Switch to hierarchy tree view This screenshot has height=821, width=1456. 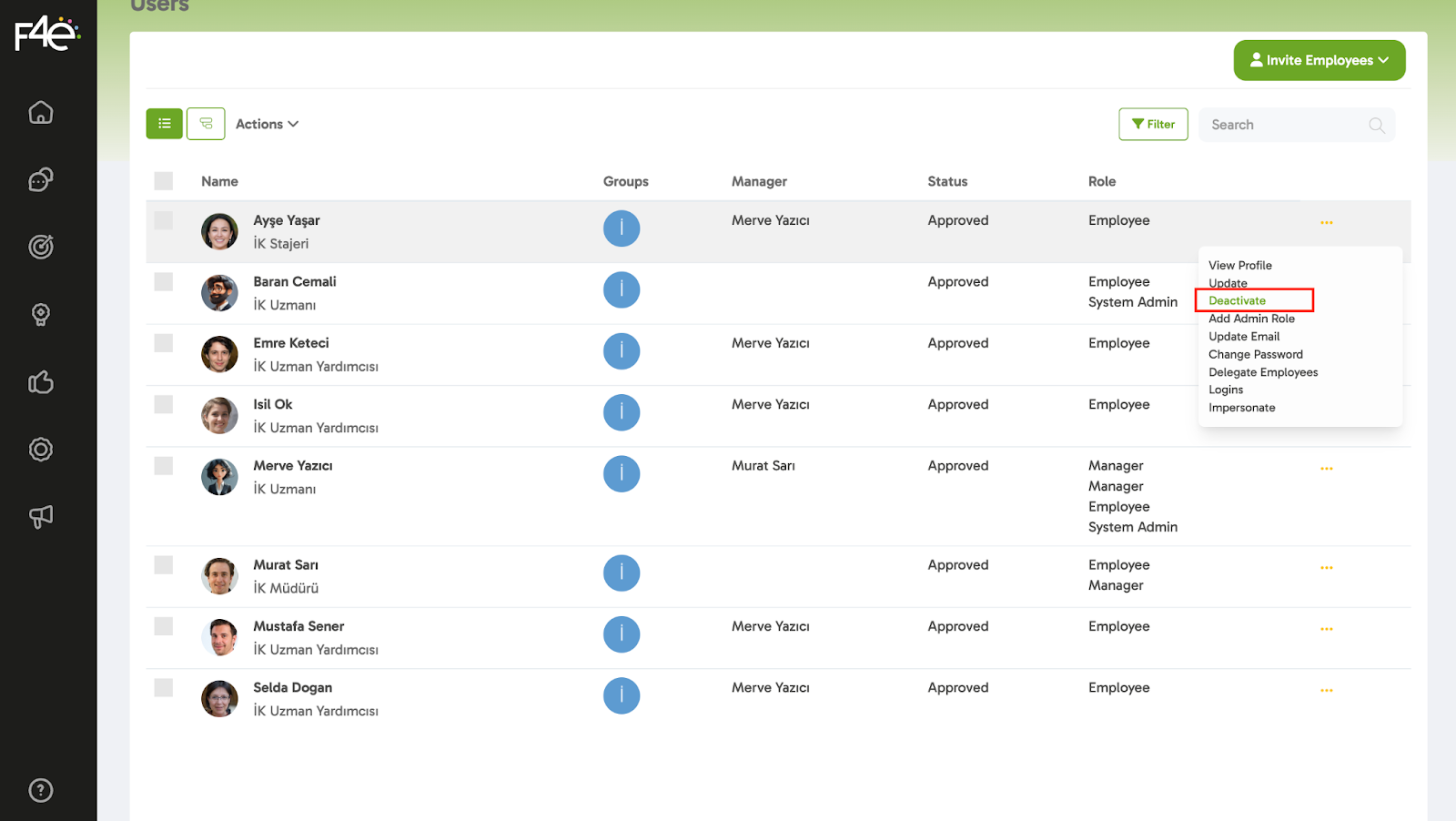click(x=206, y=124)
